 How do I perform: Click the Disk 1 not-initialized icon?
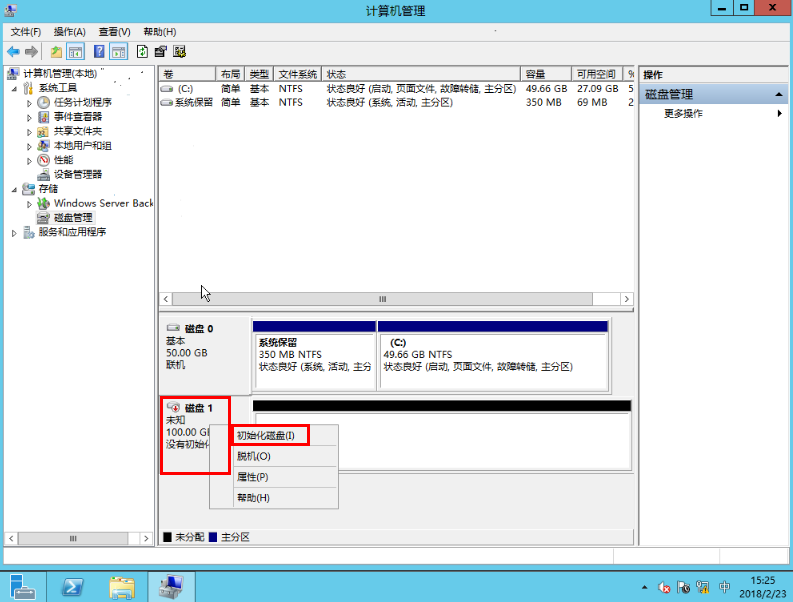point(173,407)
